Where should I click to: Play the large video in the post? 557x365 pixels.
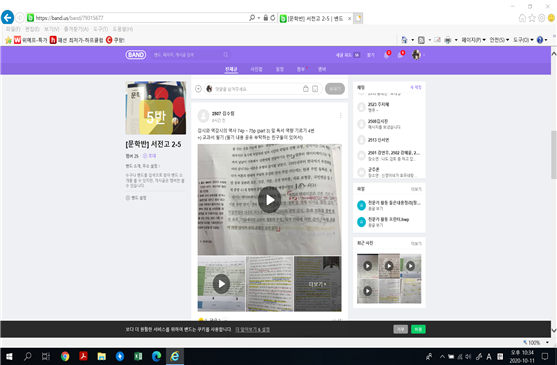coord(269,200)
